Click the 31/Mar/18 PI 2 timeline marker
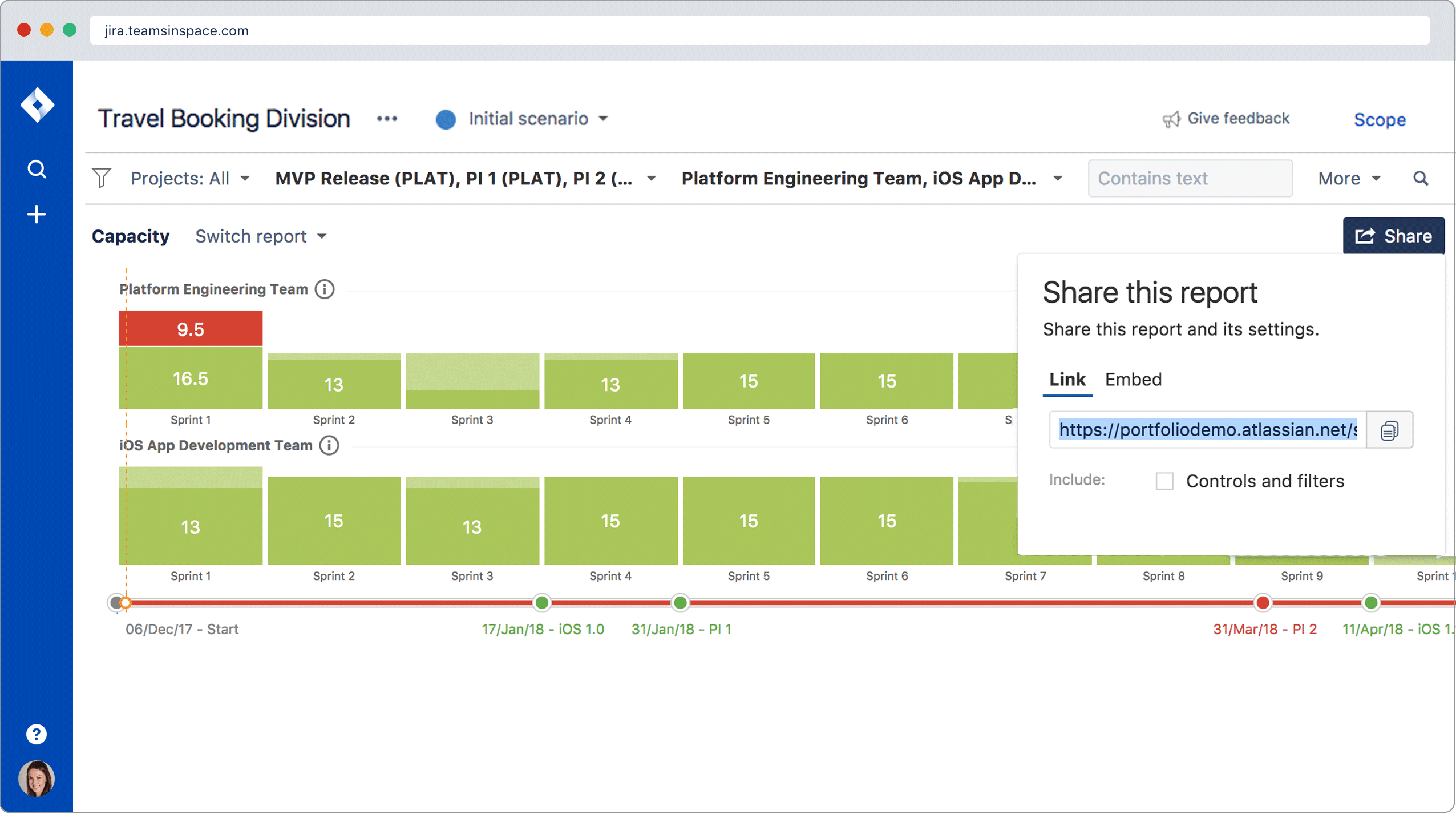Viewport: 1456px width, 814px height. click(x=1261, y=603)
